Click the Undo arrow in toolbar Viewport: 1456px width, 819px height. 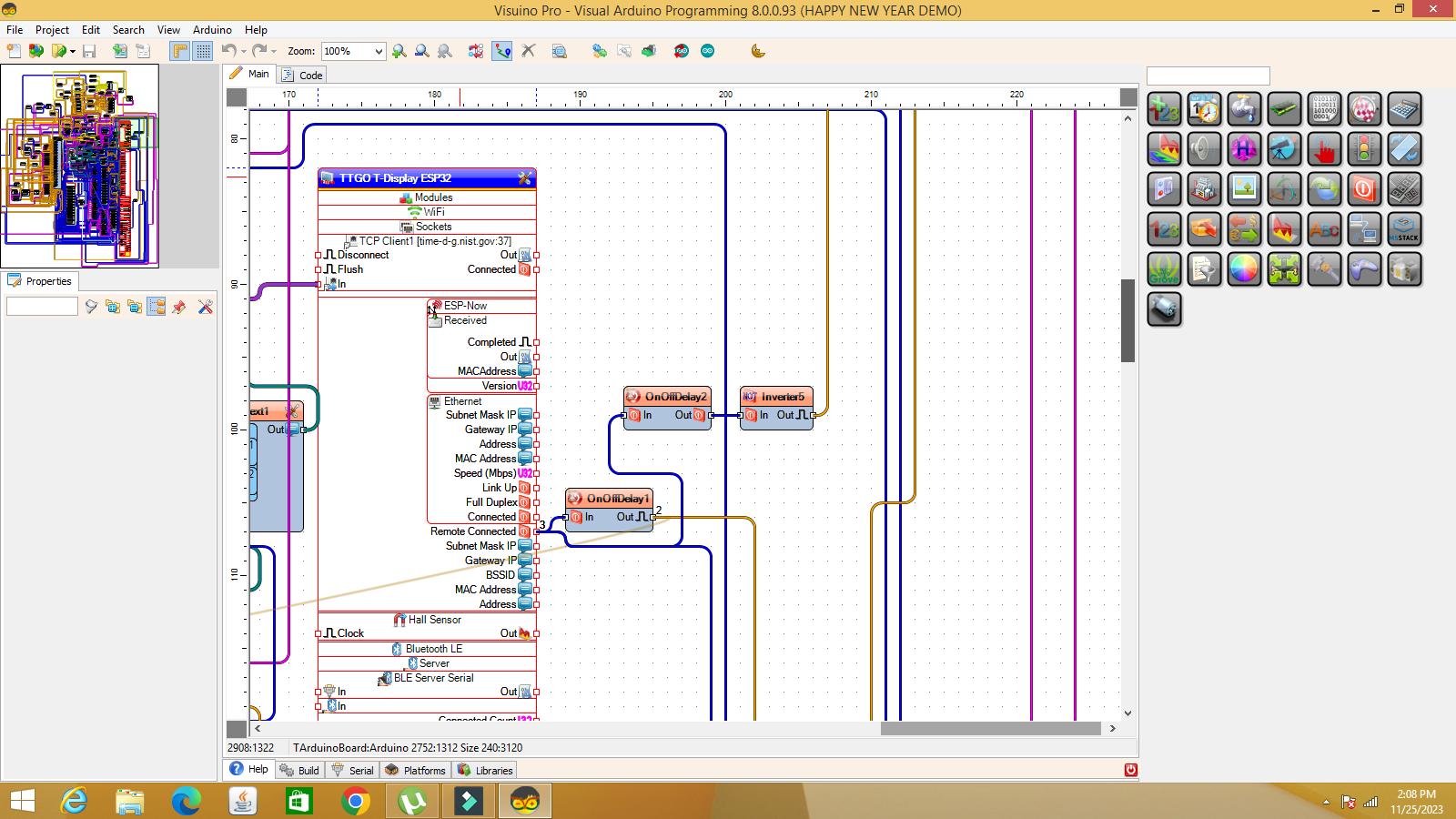[x=228, y=51]
